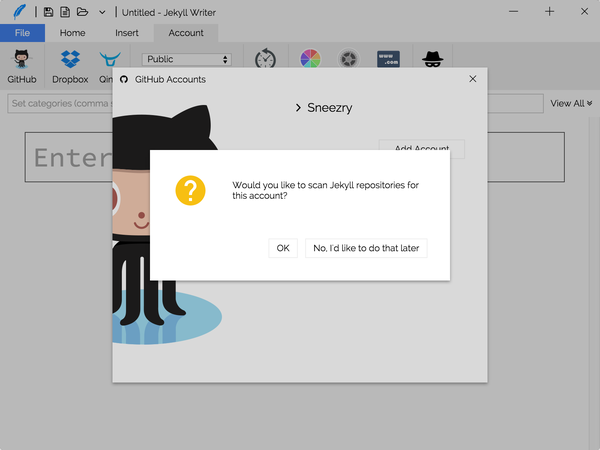The image size is (600, 450).
Task: Open the File menu
Action: tap(22, 33)
